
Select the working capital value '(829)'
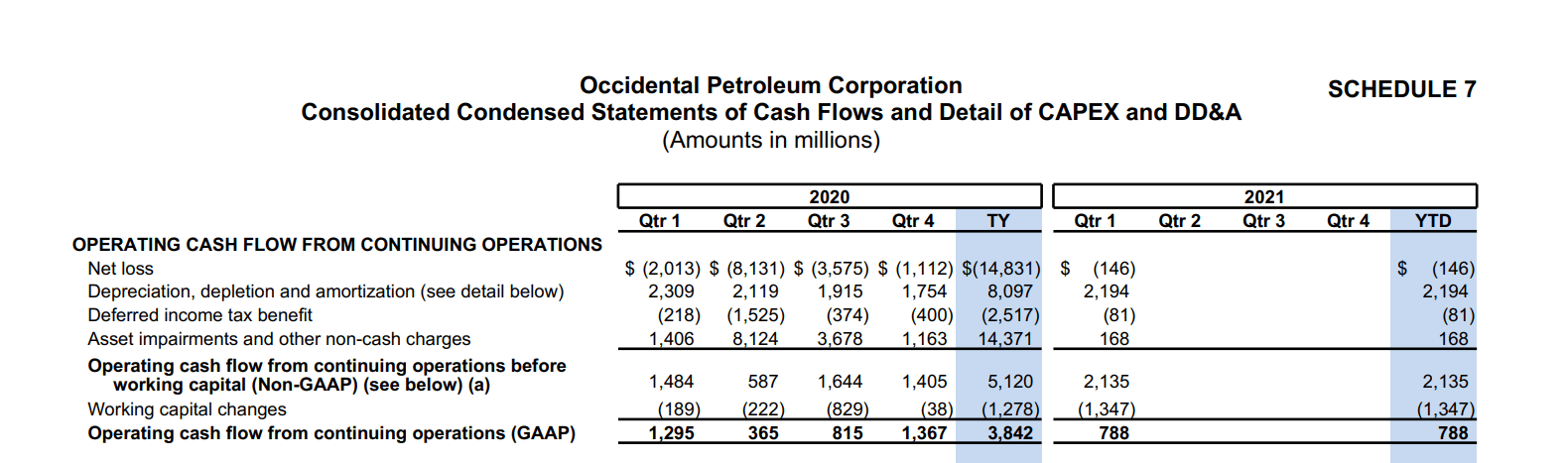point(848,409)
